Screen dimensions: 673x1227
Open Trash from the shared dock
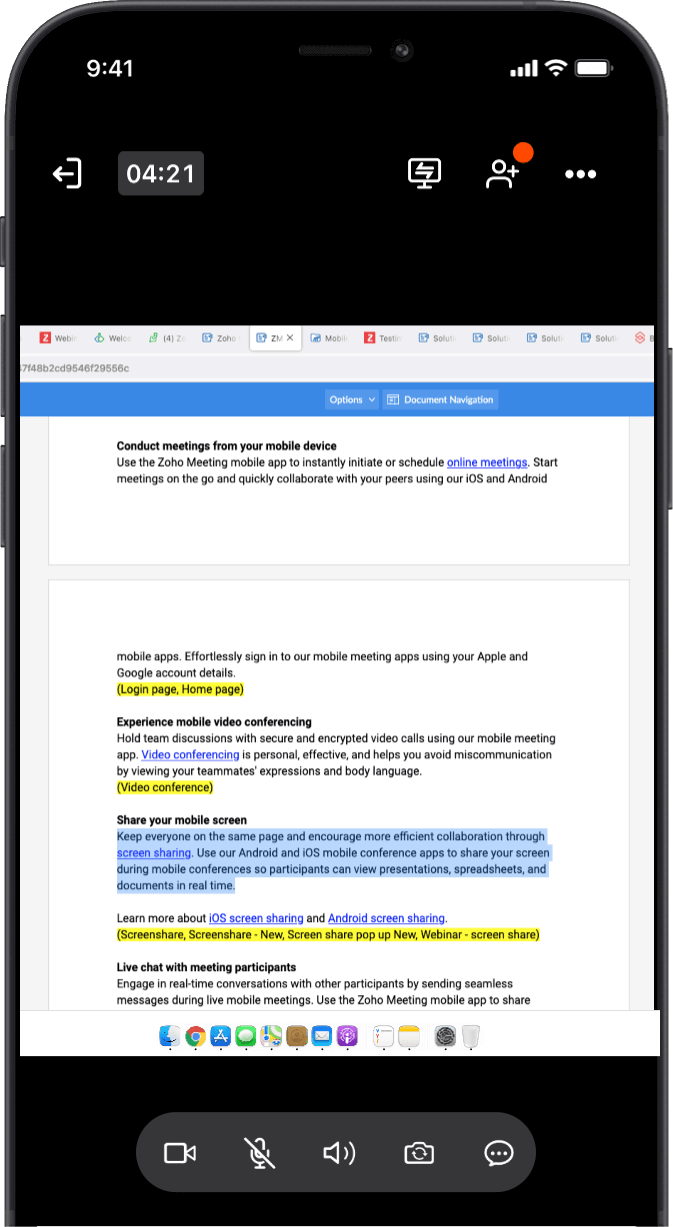(471, 1036)
